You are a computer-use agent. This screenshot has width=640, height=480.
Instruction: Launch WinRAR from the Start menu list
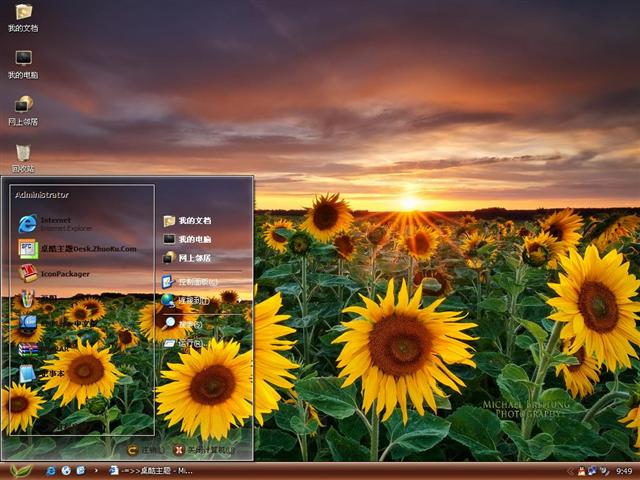click(43, 349)
